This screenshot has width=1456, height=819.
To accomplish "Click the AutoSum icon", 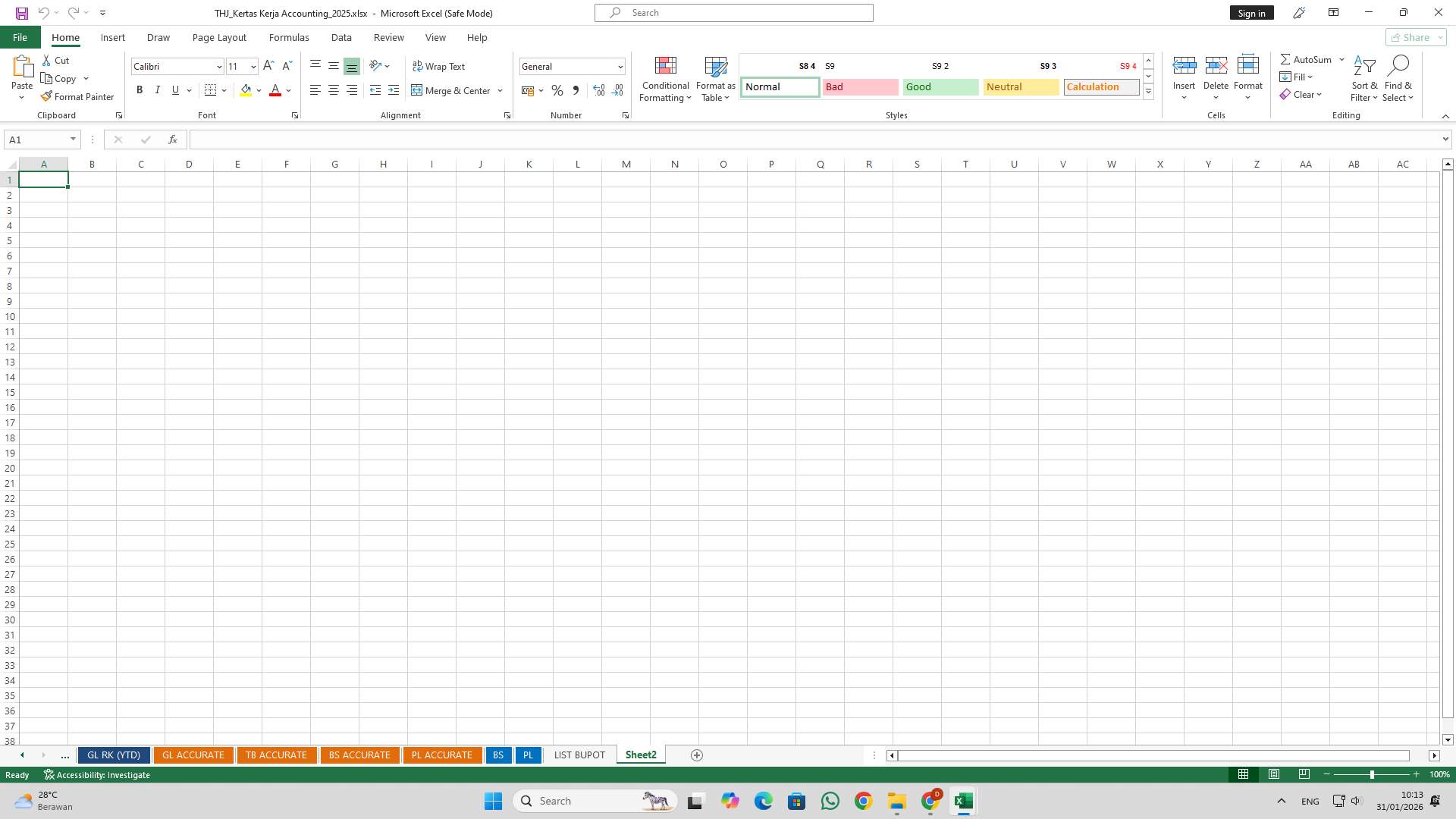I will click(1288, 58).
